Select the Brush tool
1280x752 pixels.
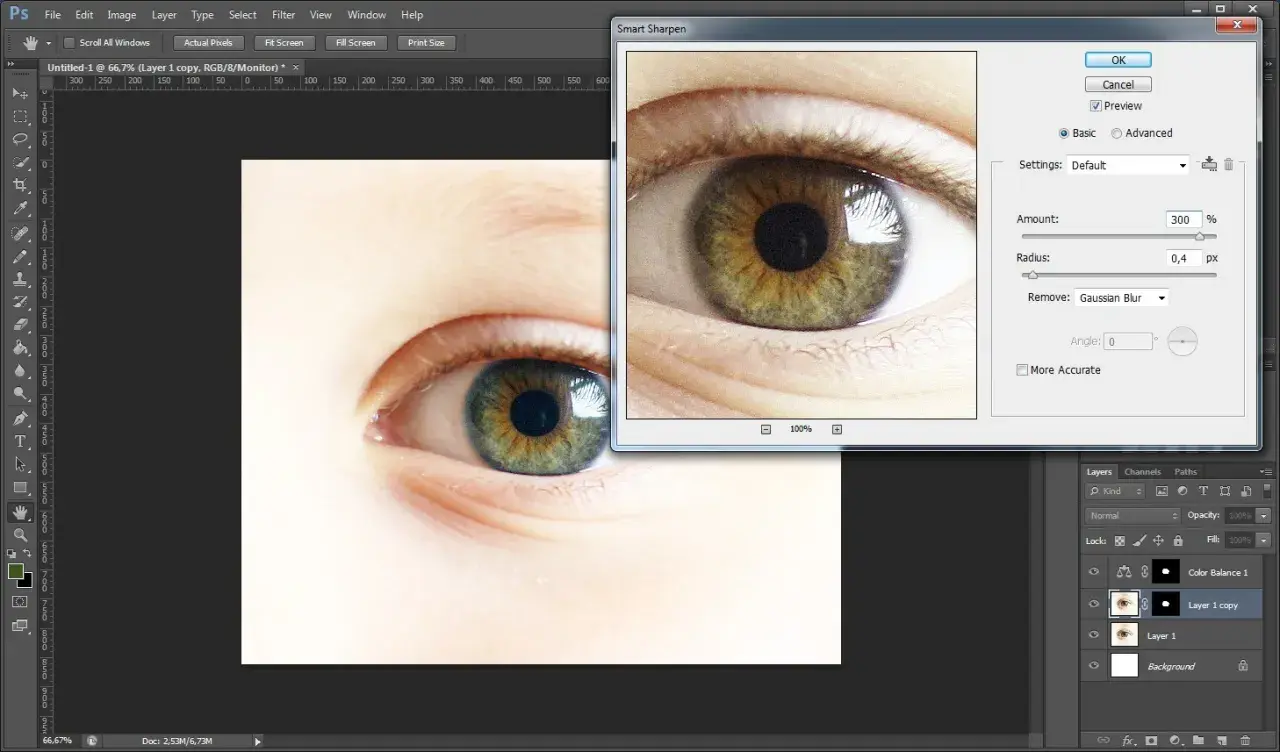(x=20, y=257)
